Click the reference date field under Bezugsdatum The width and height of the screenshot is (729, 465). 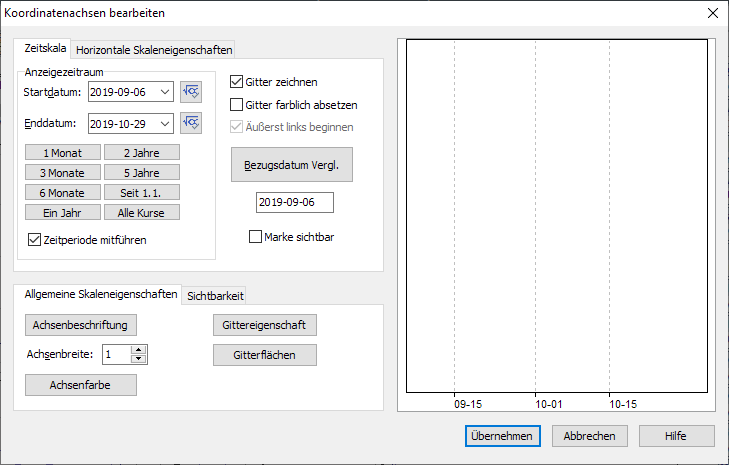(293, 203)
